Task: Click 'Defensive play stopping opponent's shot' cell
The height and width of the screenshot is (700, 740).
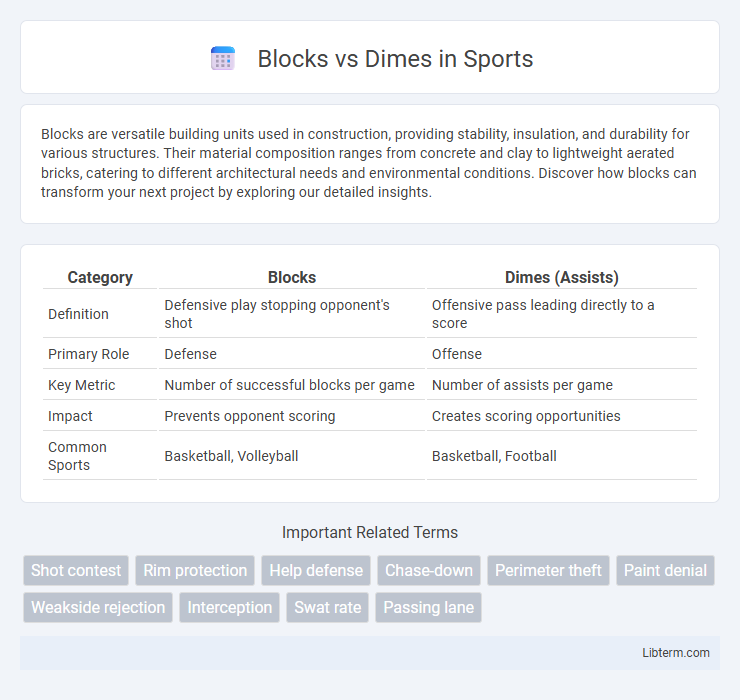Action: tap(292, 314)
